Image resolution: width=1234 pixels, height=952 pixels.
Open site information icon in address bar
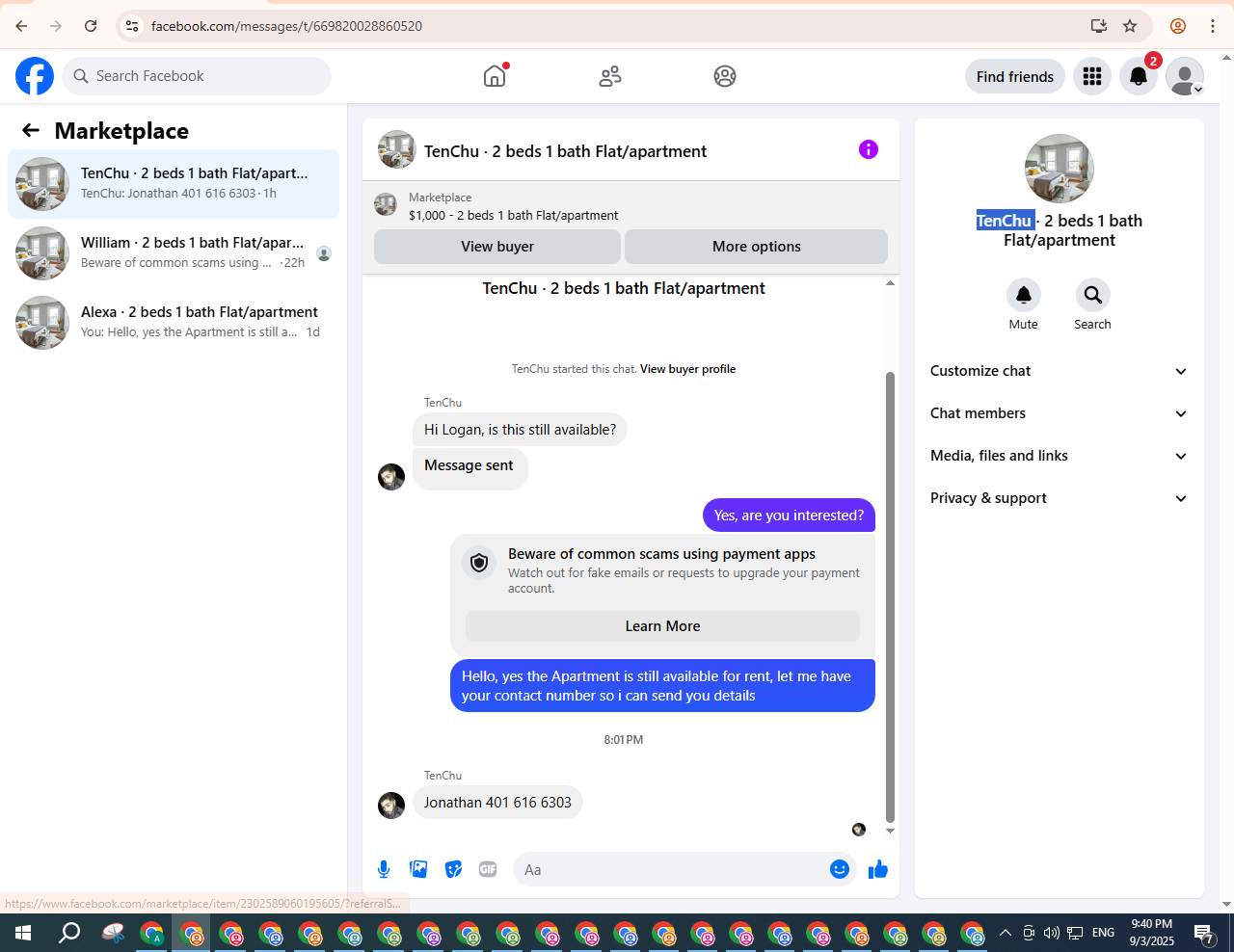click(133, 26)
